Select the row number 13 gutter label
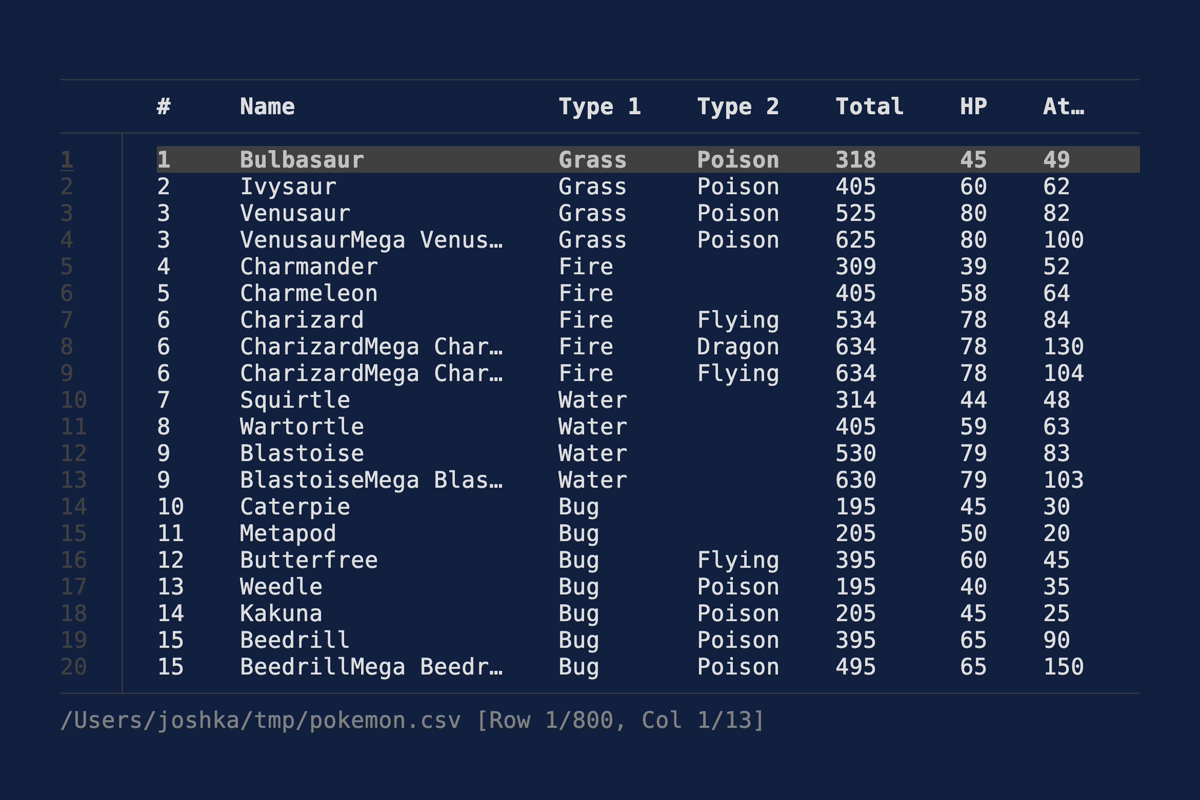Screen dimensions: 1200x800 pyautogui.click(x=73, y=480)
